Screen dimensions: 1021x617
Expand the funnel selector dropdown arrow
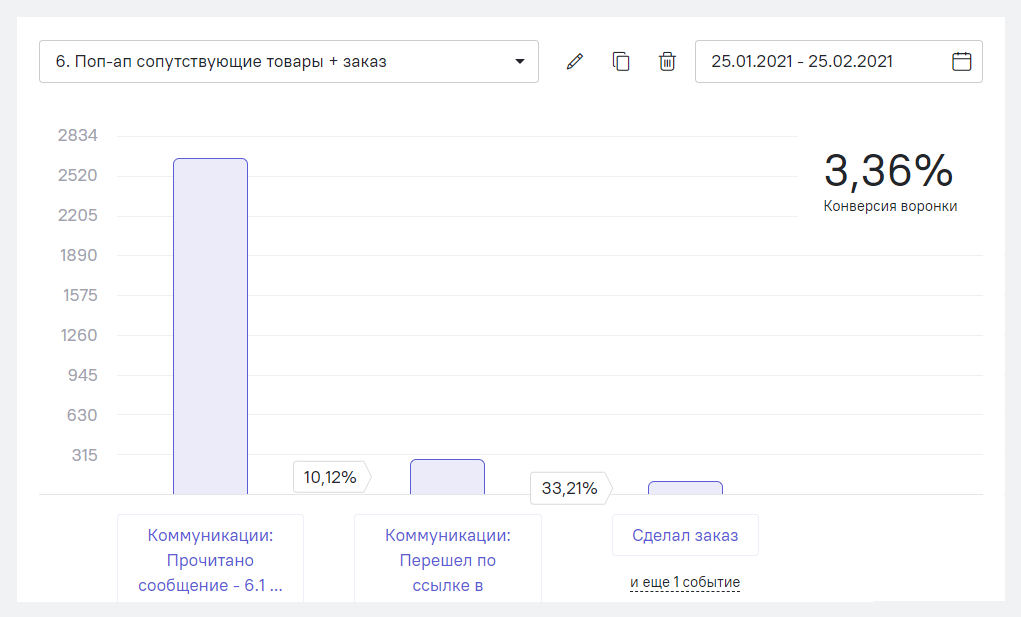click(519, 62)
